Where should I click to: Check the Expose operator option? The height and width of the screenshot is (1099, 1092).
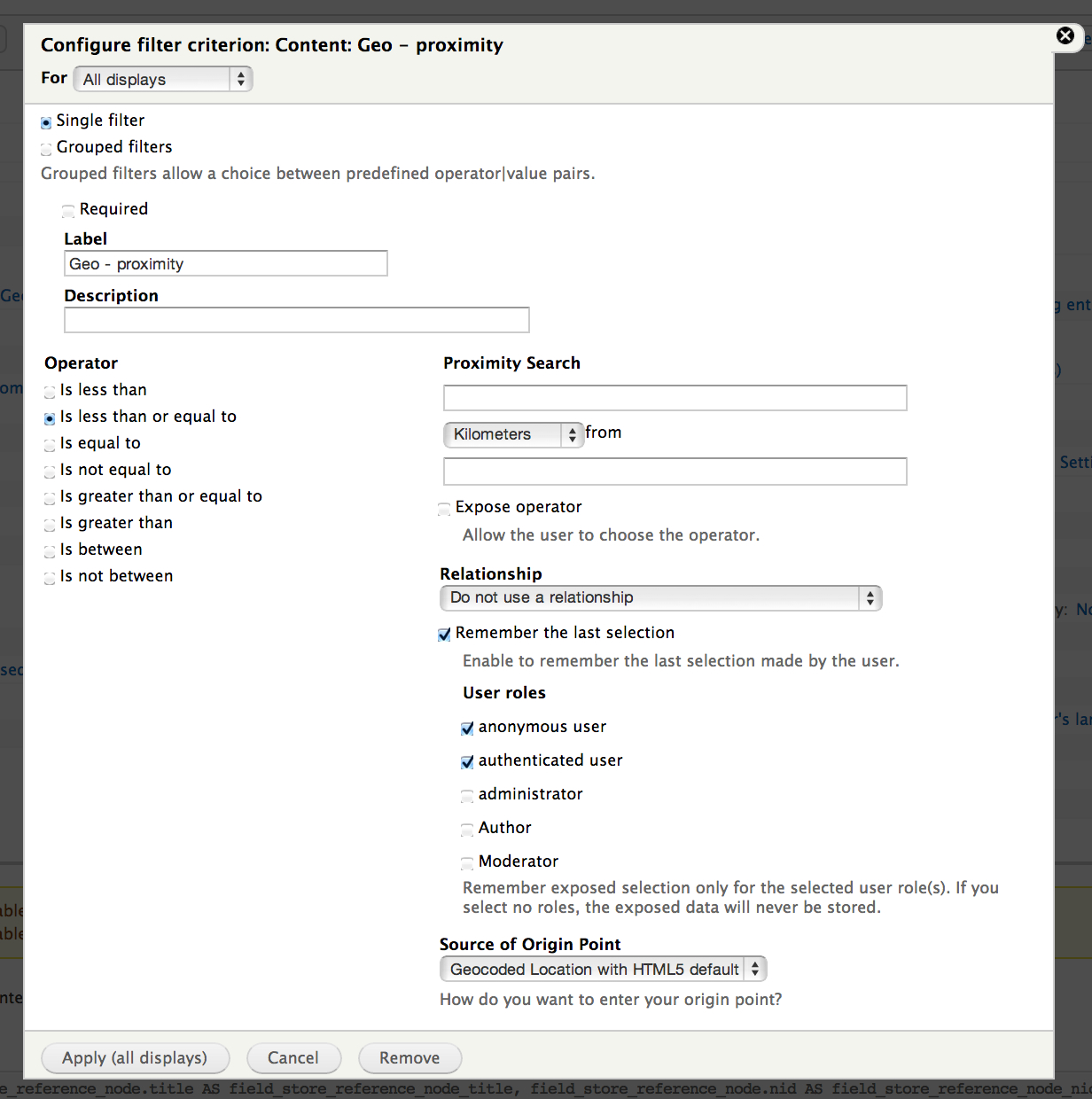click(x=444, y=509)
